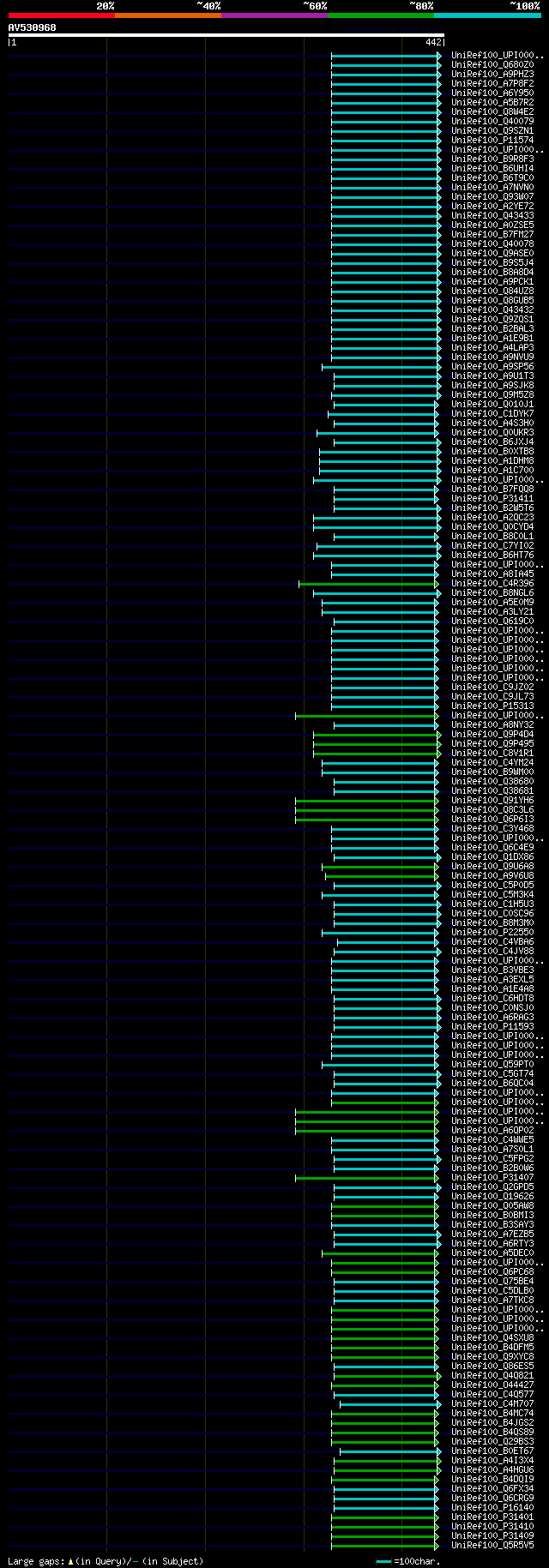The height and width of the screenshot is (1568, 549).
Task: Select hit label UniRef100_A1C700
Action: click(492, 471)
